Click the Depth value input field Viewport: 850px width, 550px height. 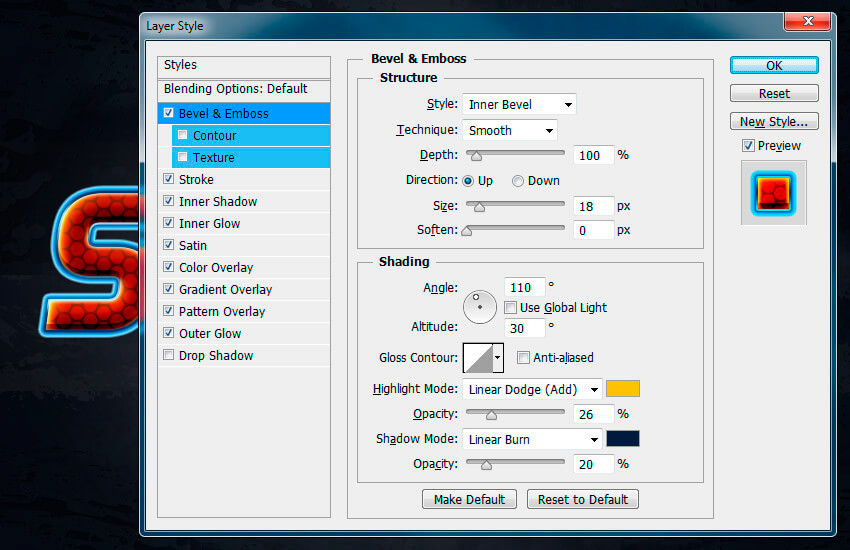592,155
